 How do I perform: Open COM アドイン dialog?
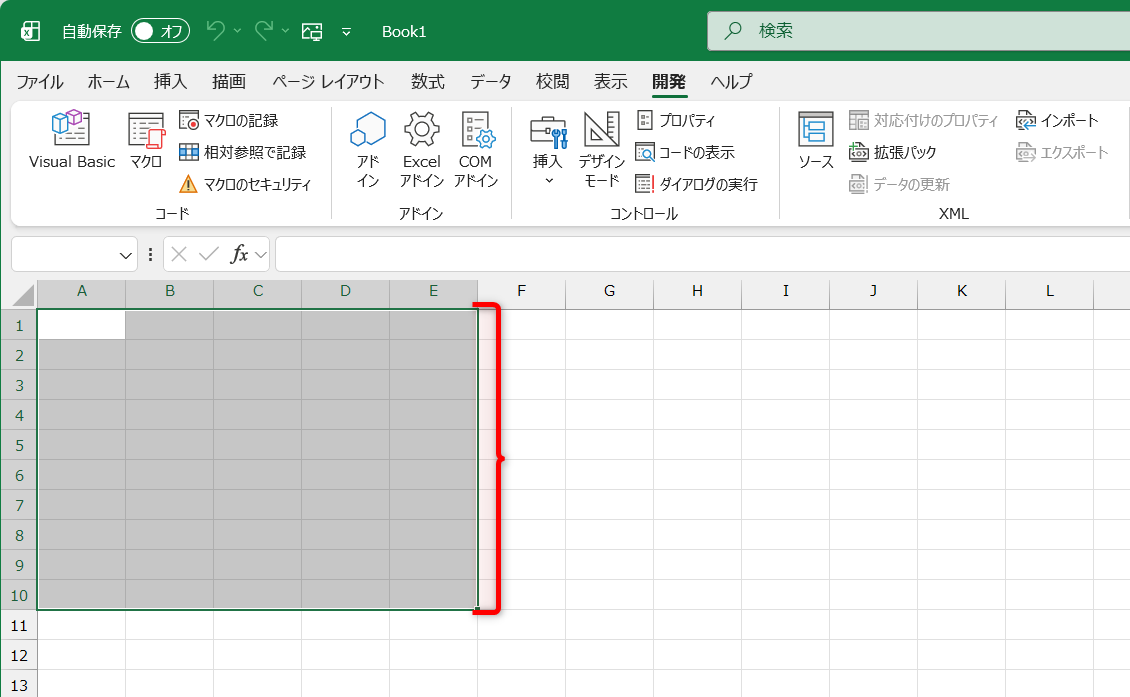(476, 150)
